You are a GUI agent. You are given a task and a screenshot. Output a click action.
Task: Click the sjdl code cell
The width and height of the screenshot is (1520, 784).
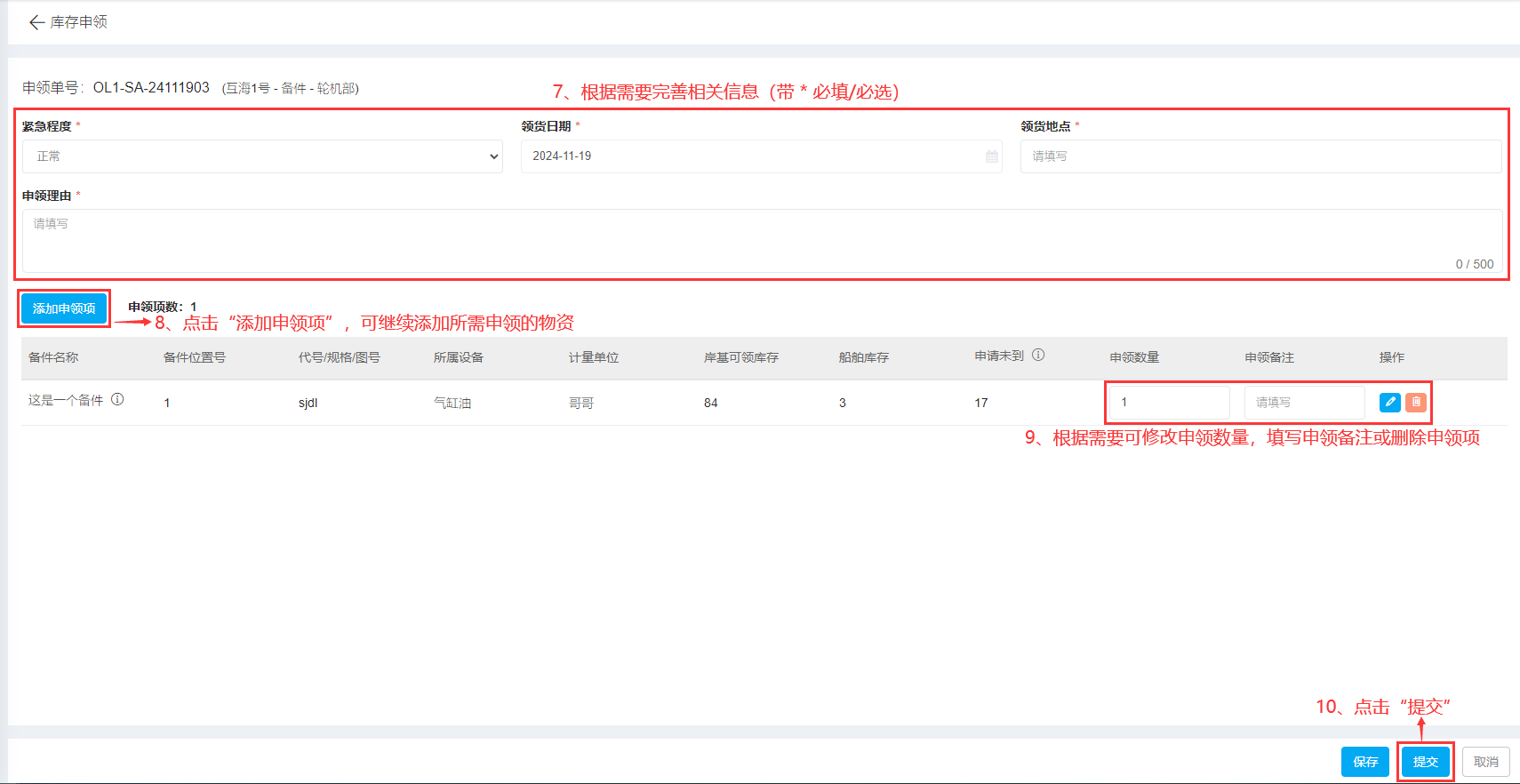click(308, 403)
